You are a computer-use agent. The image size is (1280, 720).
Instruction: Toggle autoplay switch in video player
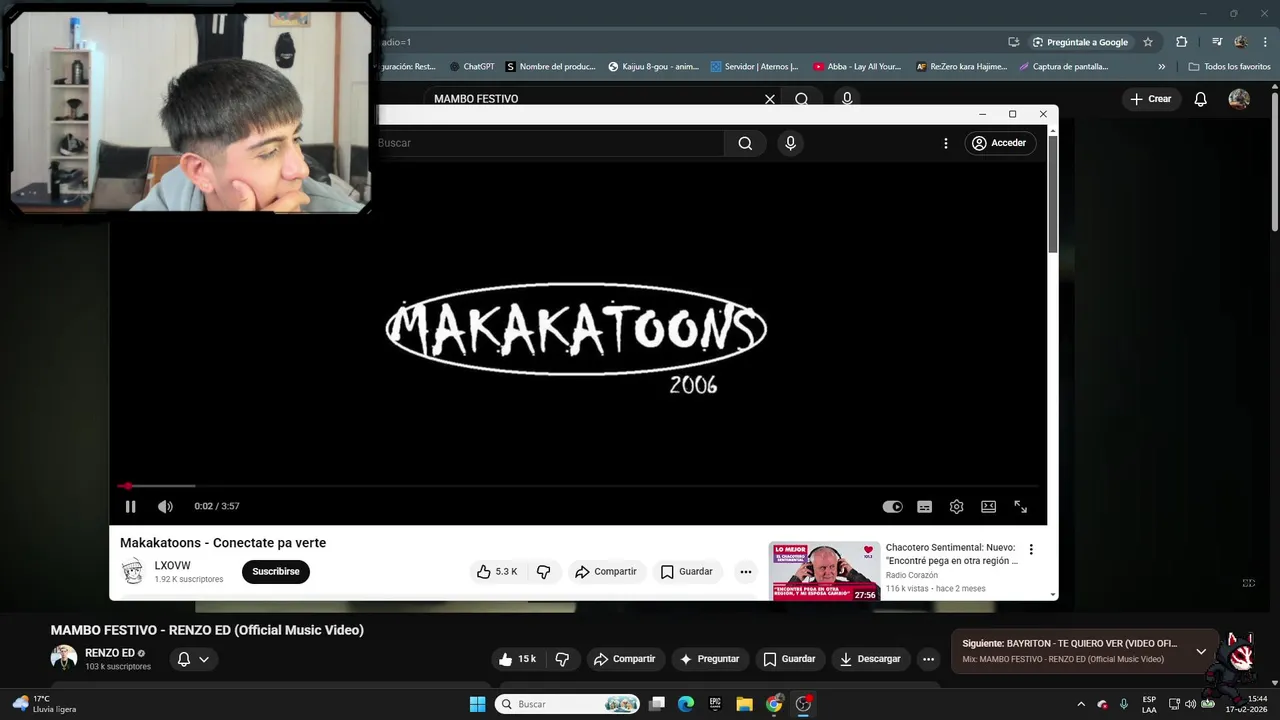tap(893, 507)
